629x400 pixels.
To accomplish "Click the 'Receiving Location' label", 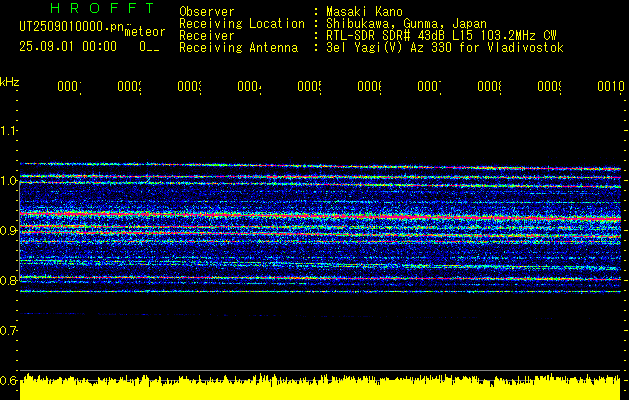I will (242, 24).
